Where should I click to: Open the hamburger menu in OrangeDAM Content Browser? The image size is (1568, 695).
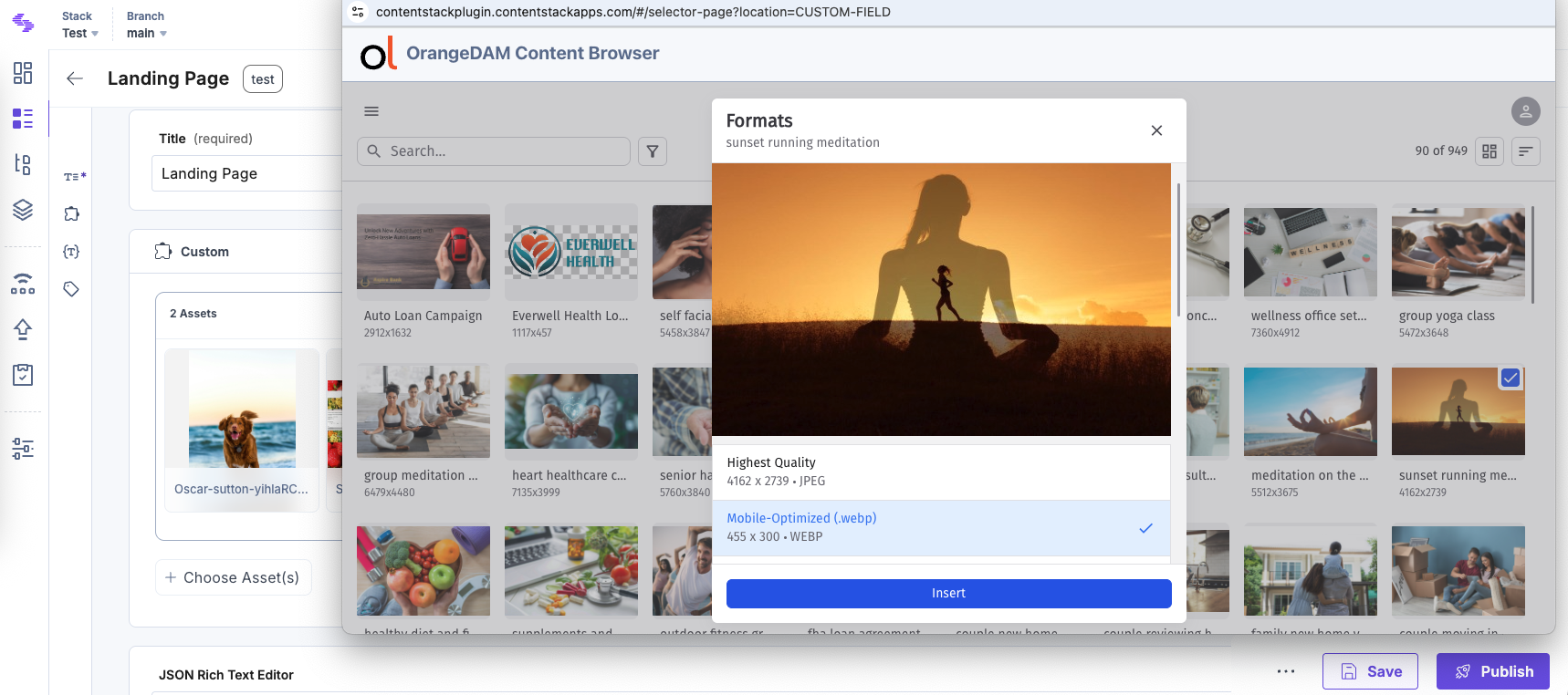point(371,111)
